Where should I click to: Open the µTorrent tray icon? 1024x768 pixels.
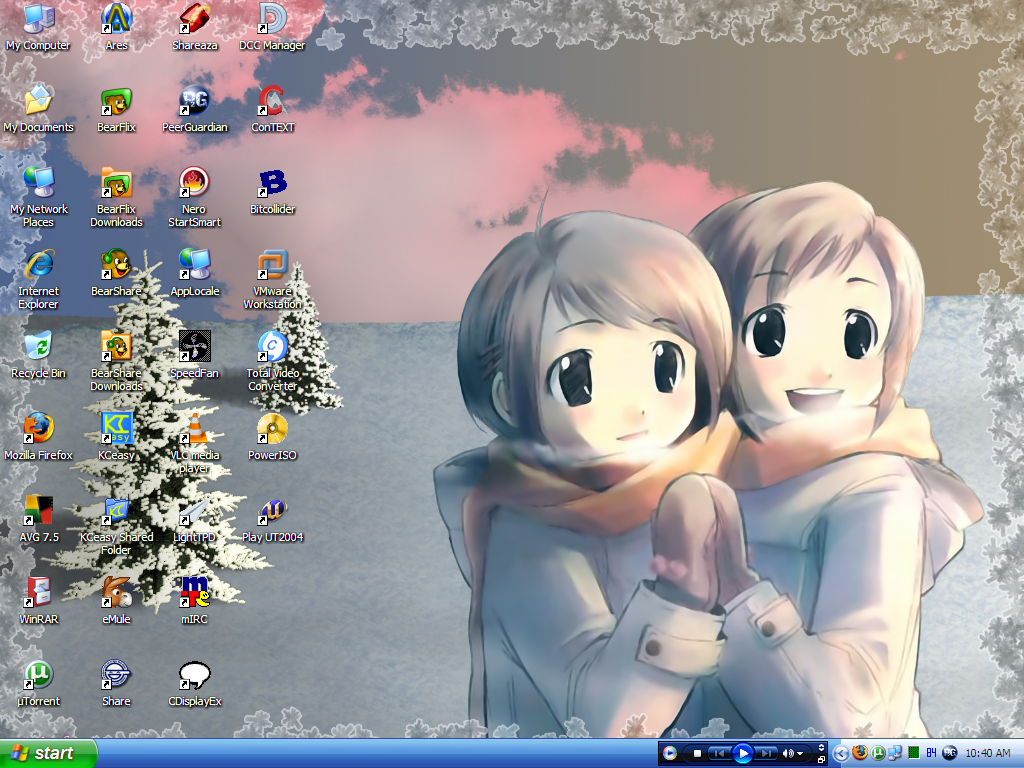point(878,754)
